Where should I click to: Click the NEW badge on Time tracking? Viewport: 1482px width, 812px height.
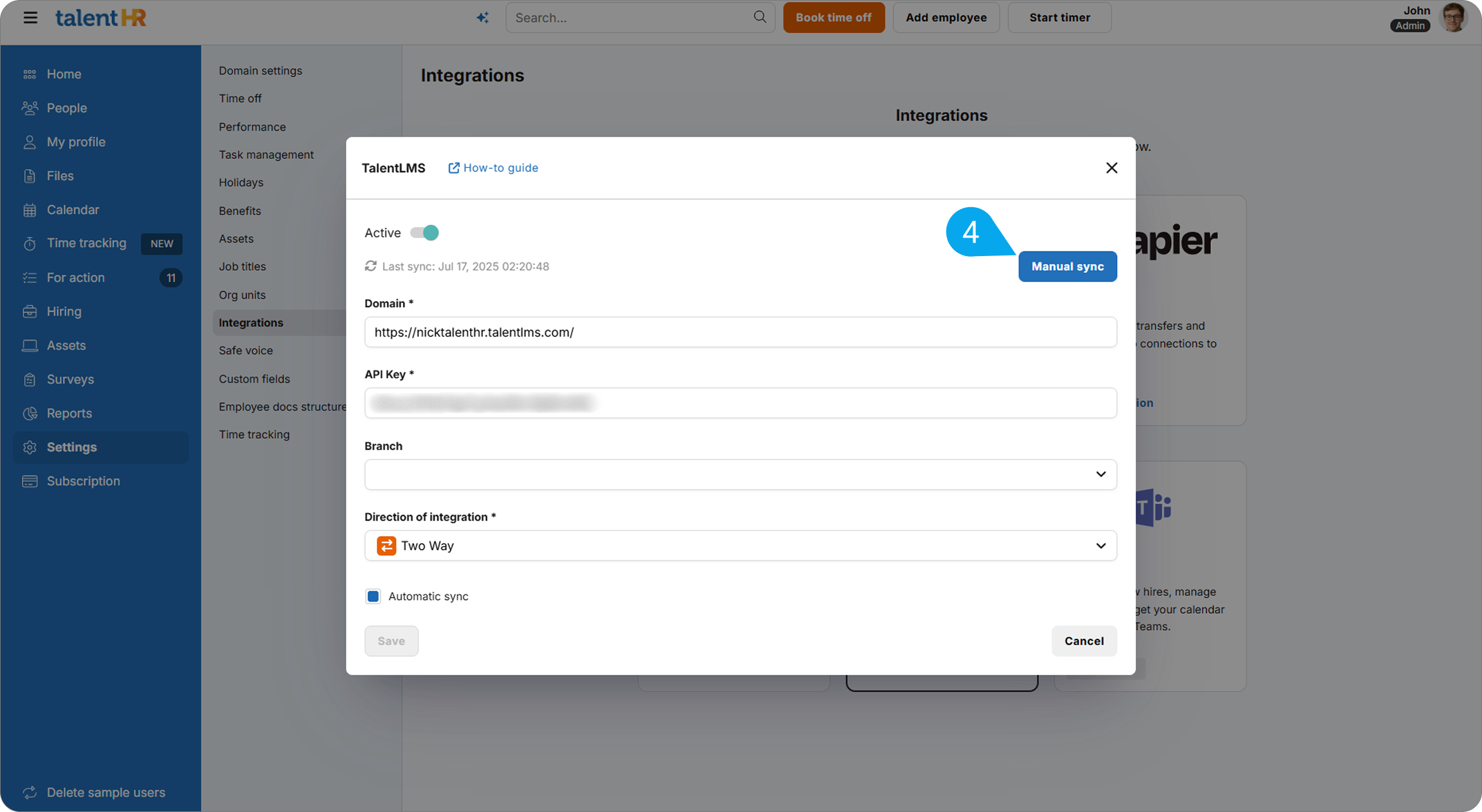(x=162, y=244)
